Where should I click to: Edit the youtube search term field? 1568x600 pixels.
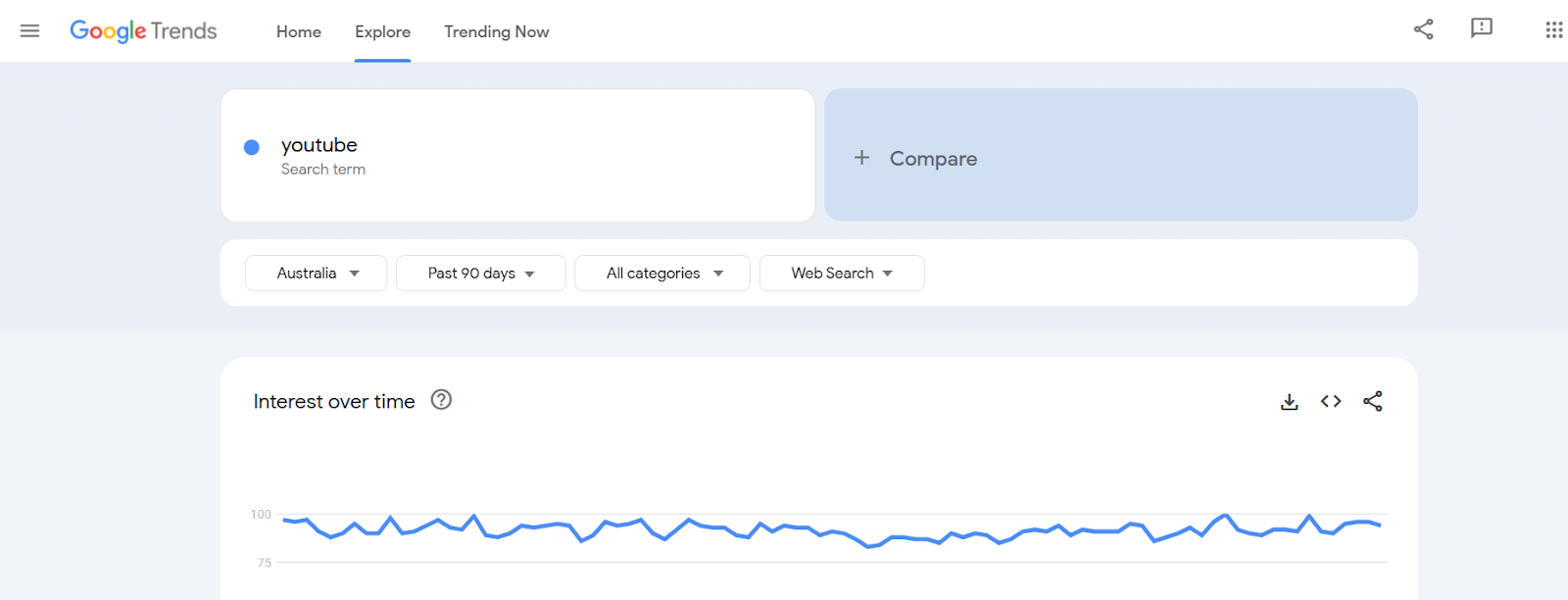click(517, 156)
